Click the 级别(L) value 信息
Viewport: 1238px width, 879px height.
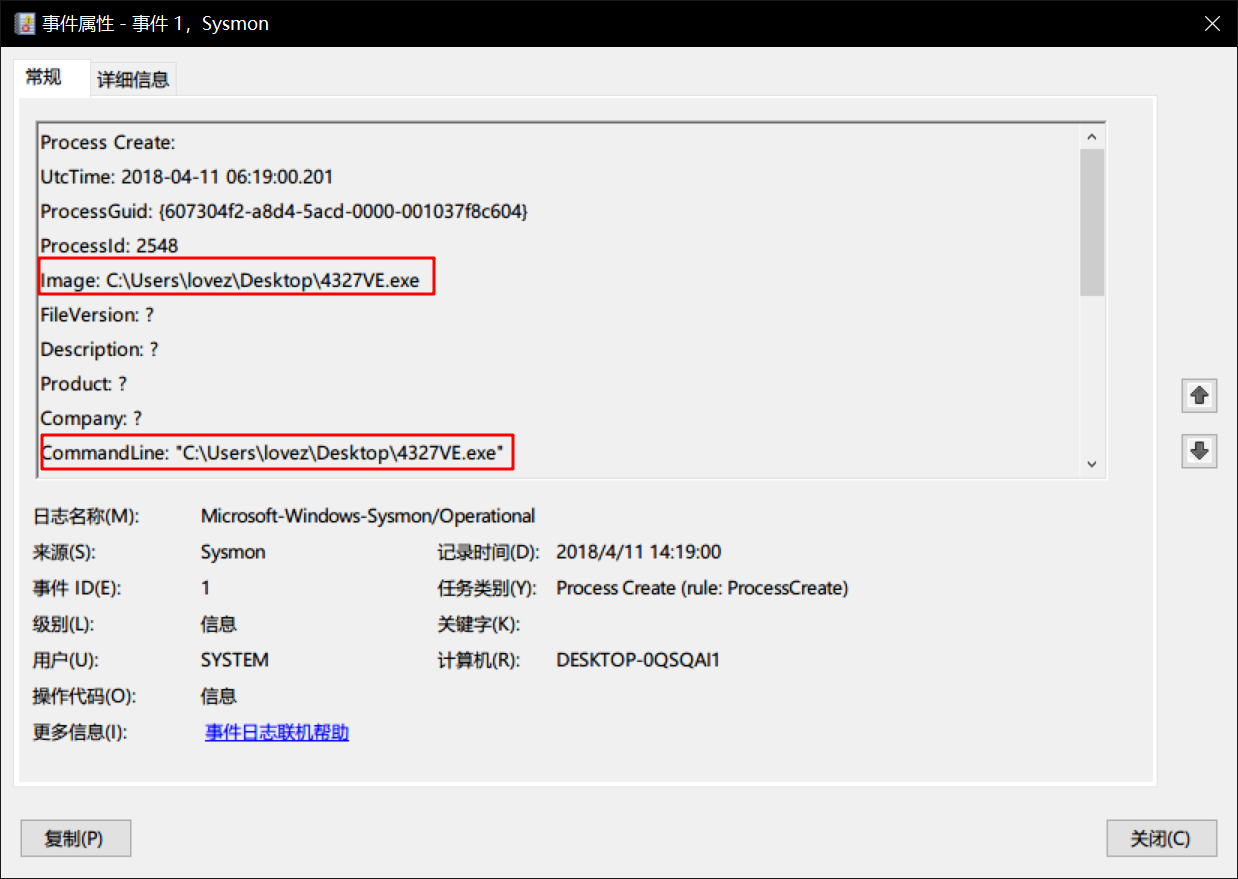tap(219, 624)
